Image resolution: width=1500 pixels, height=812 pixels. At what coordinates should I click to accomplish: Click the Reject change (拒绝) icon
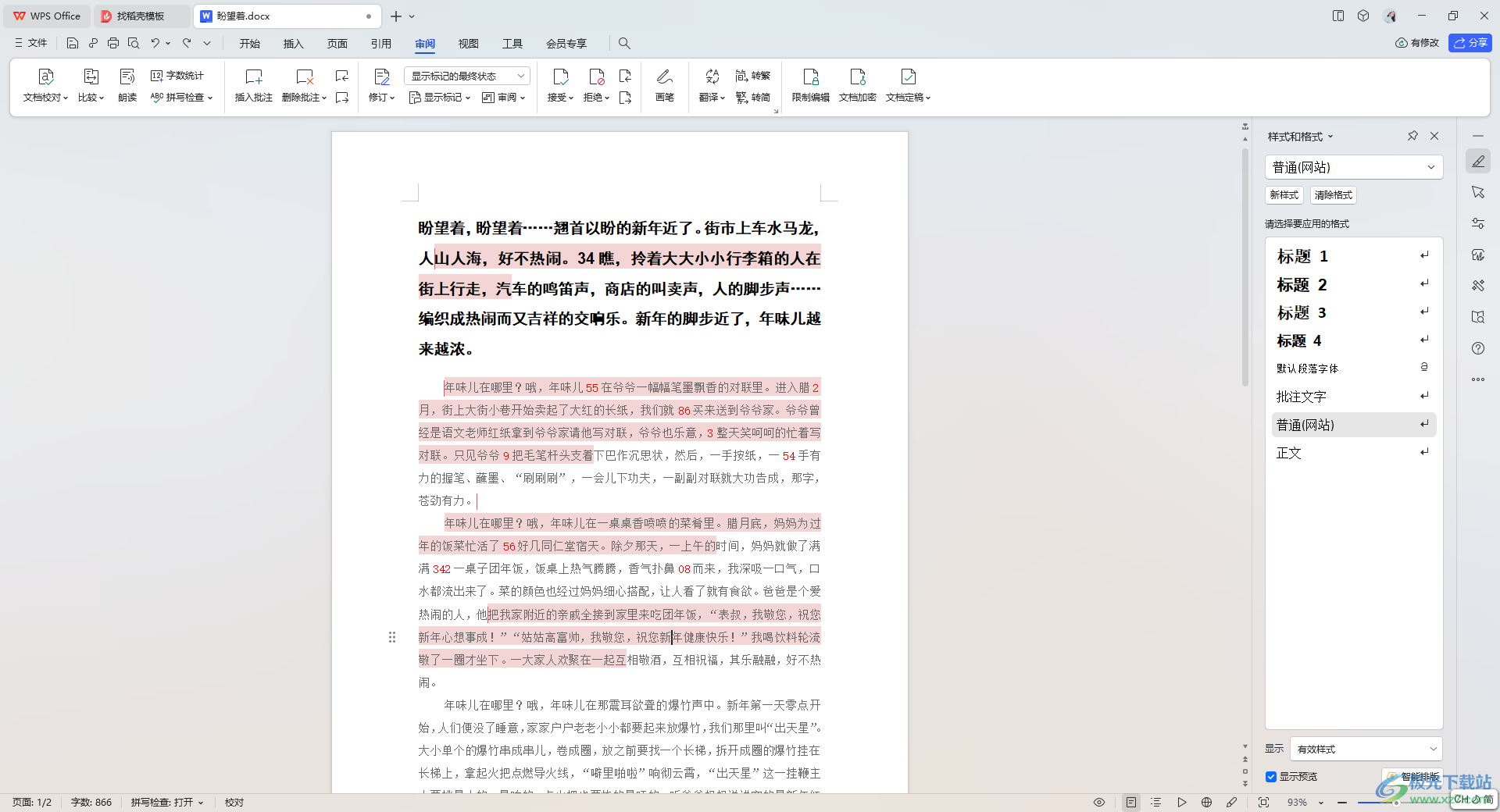click(x=596, y=77)
